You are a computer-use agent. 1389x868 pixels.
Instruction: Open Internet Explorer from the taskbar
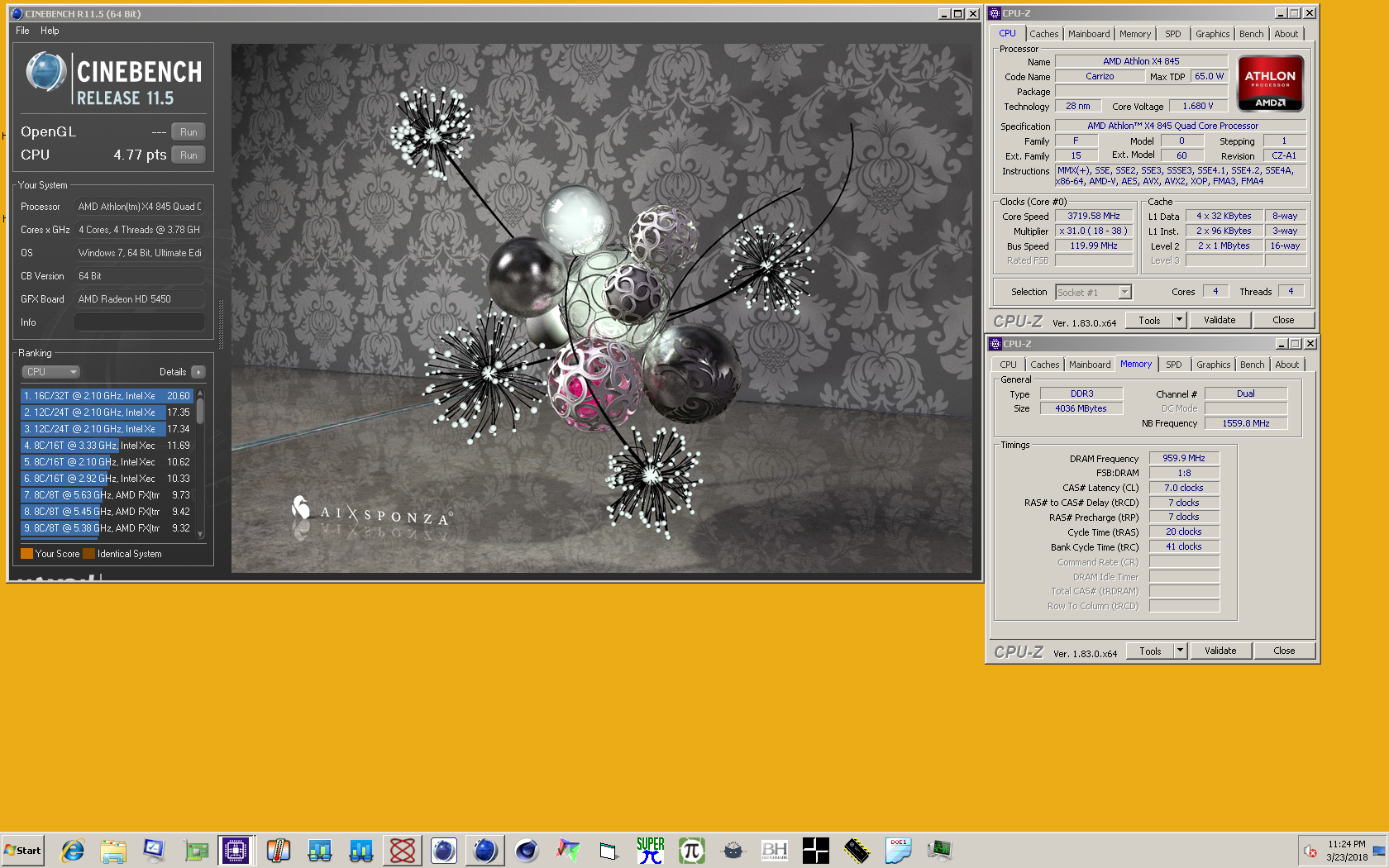(73, 850)
